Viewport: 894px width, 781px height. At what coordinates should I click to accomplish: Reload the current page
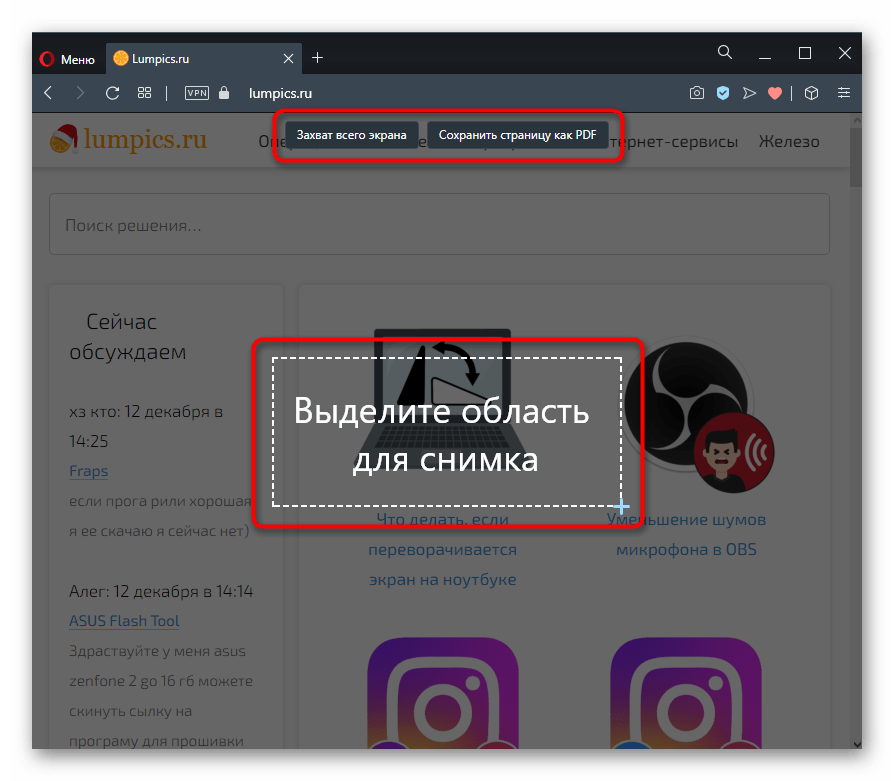(112, 93)
